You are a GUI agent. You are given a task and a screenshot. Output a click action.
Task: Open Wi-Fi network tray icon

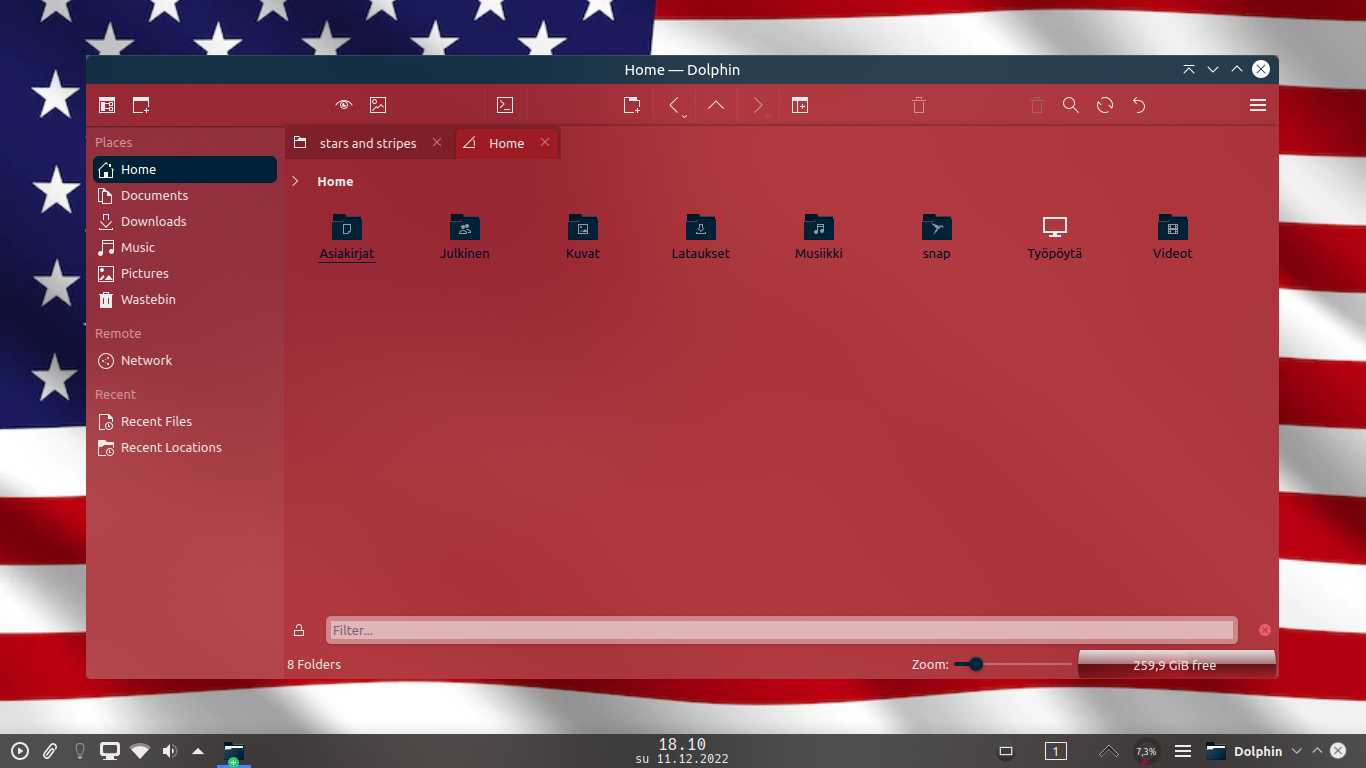[x=140, y=751]
